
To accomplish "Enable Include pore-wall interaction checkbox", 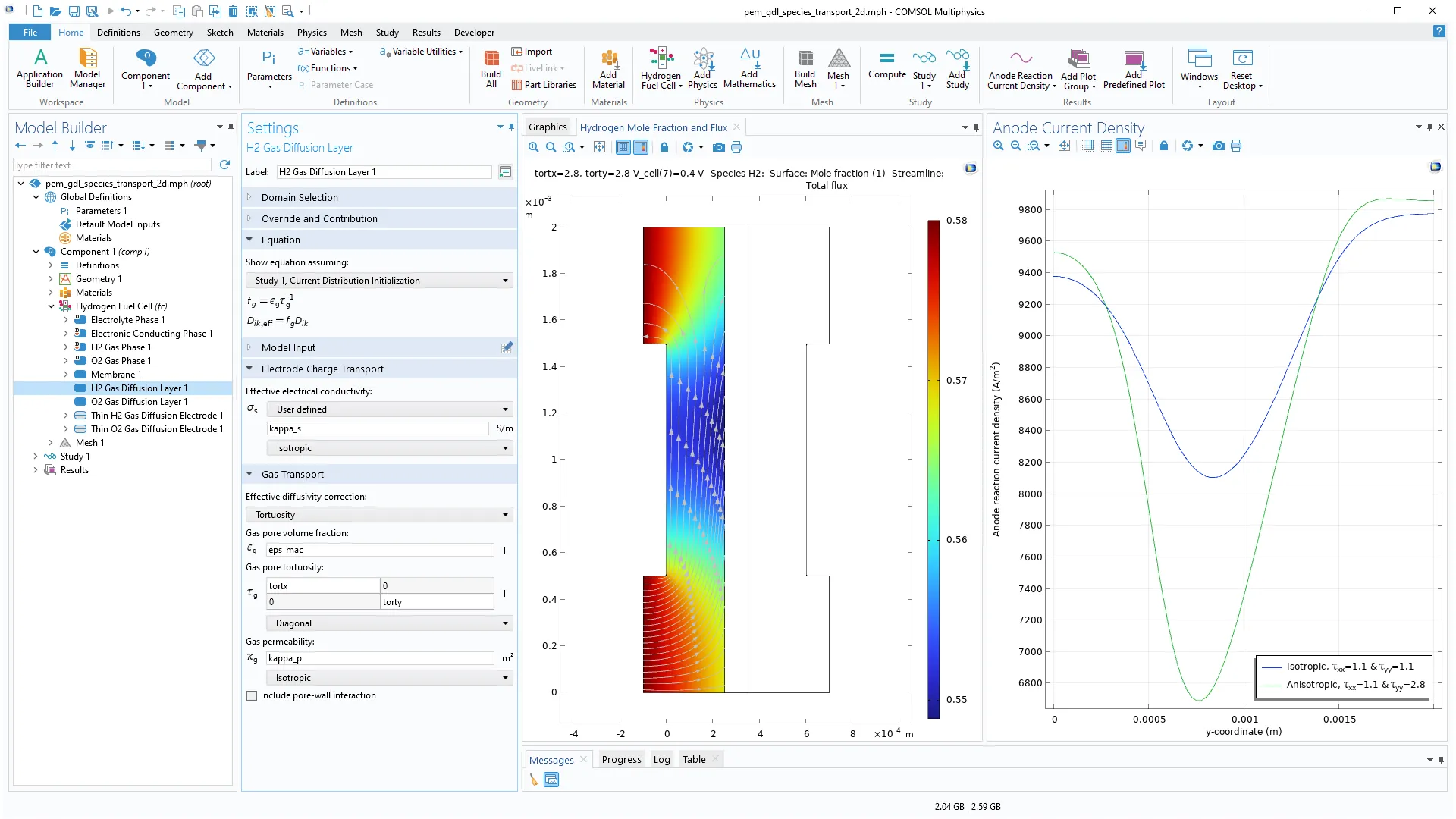I will [252, 695].
